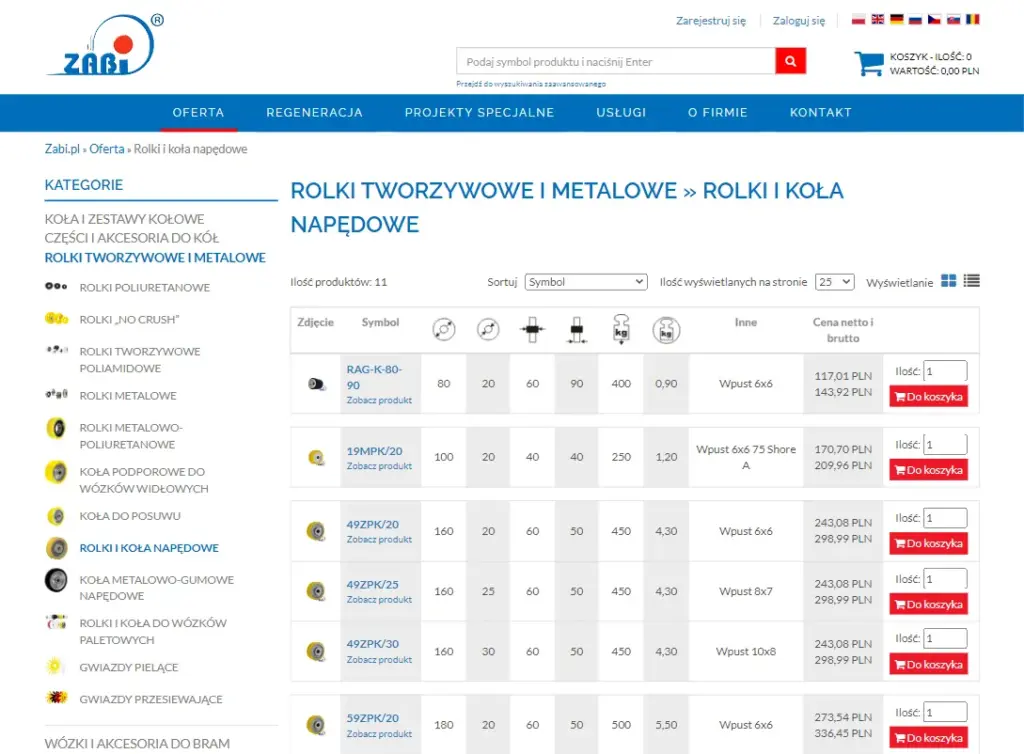This screenshot has width=1024, height=754.
Task: Click bore diameter column icon
Action: [x=488, y=329]
